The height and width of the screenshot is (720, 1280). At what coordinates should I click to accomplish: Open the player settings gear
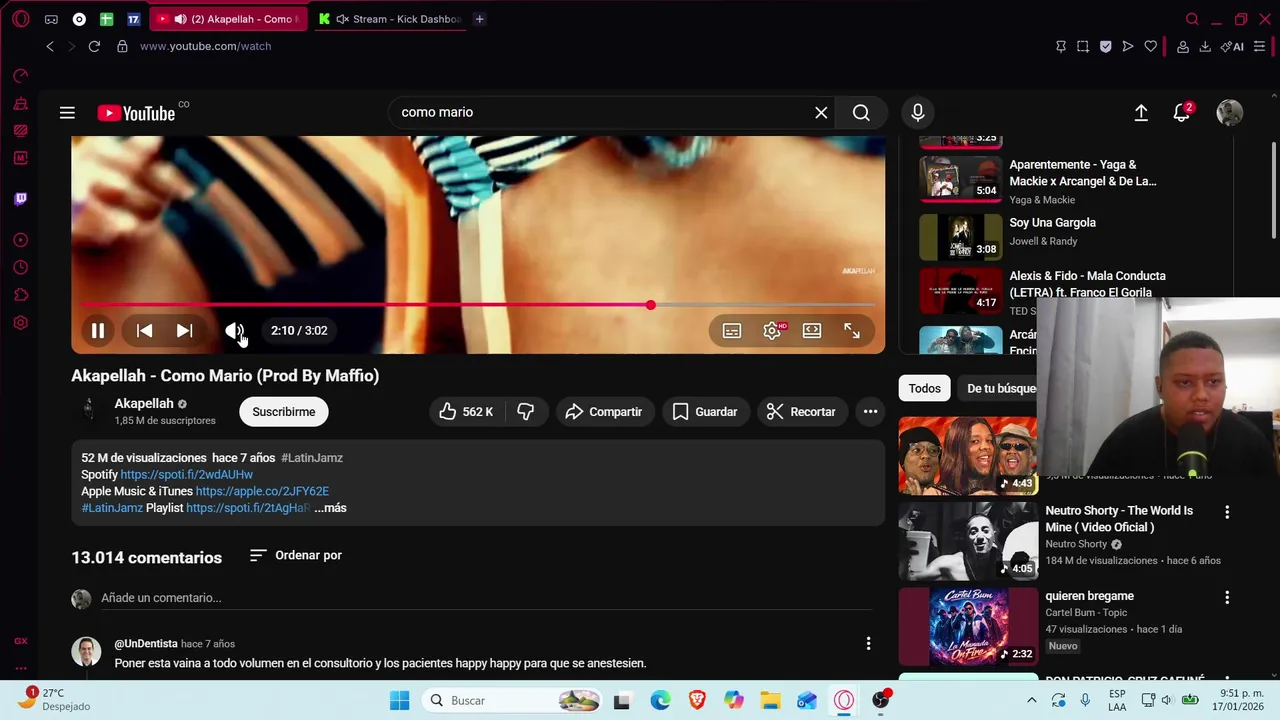772,331
